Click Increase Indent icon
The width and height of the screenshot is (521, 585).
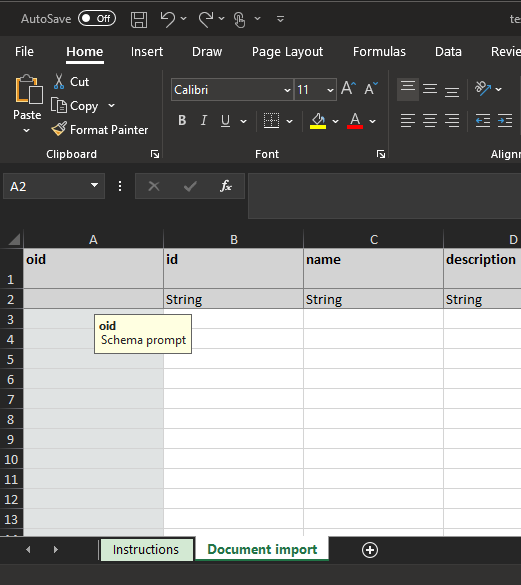505,121
